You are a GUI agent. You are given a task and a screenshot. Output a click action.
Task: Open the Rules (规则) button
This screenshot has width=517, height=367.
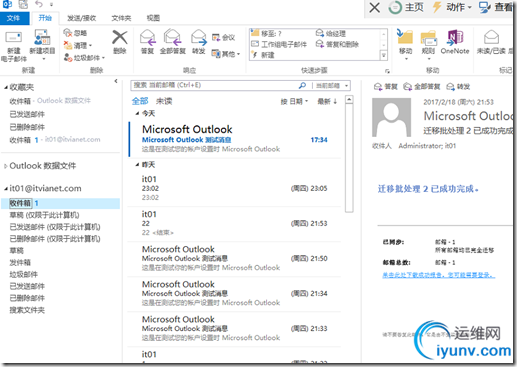coord(428,45)
